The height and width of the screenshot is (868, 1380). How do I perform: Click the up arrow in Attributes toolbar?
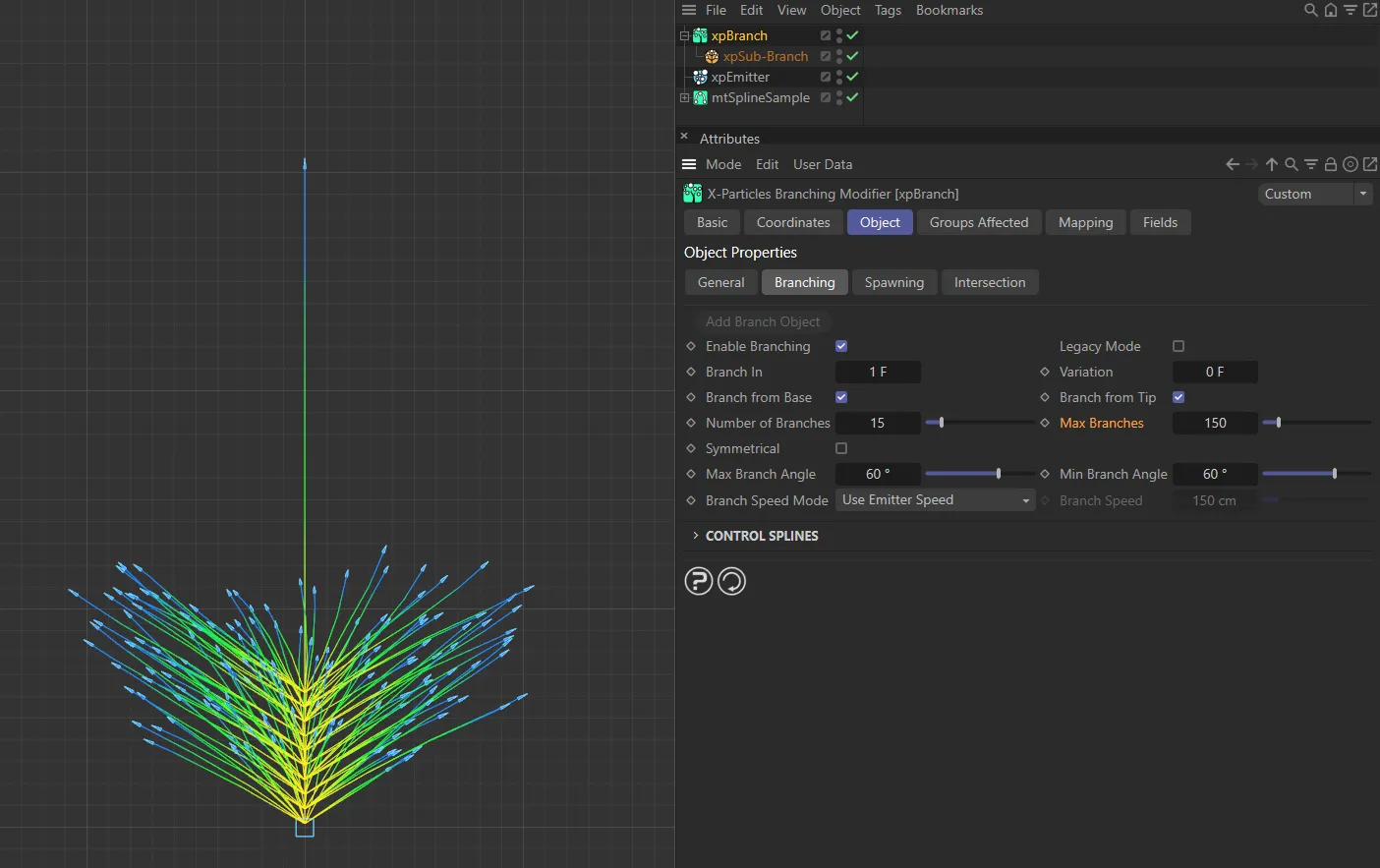[1272, 165]
